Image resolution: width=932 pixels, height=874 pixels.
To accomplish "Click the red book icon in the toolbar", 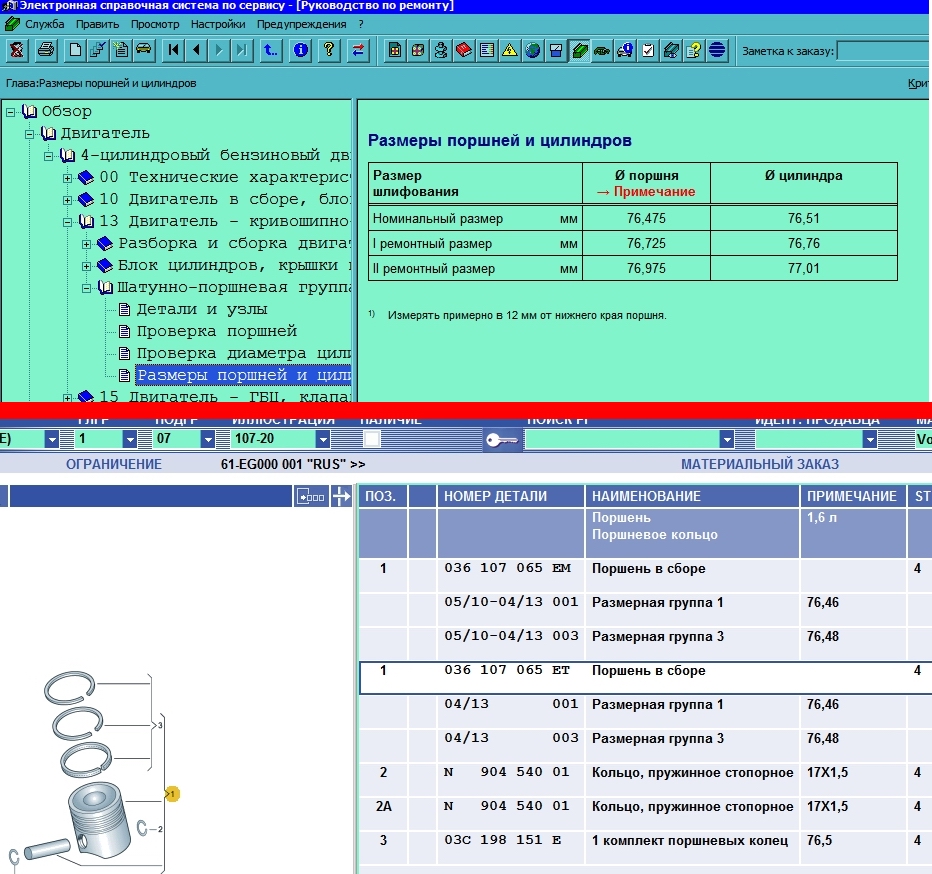I will coord(463,50).
